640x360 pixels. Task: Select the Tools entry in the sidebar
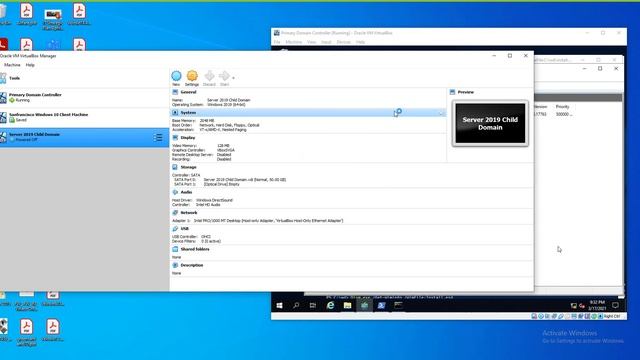point(84,78)
